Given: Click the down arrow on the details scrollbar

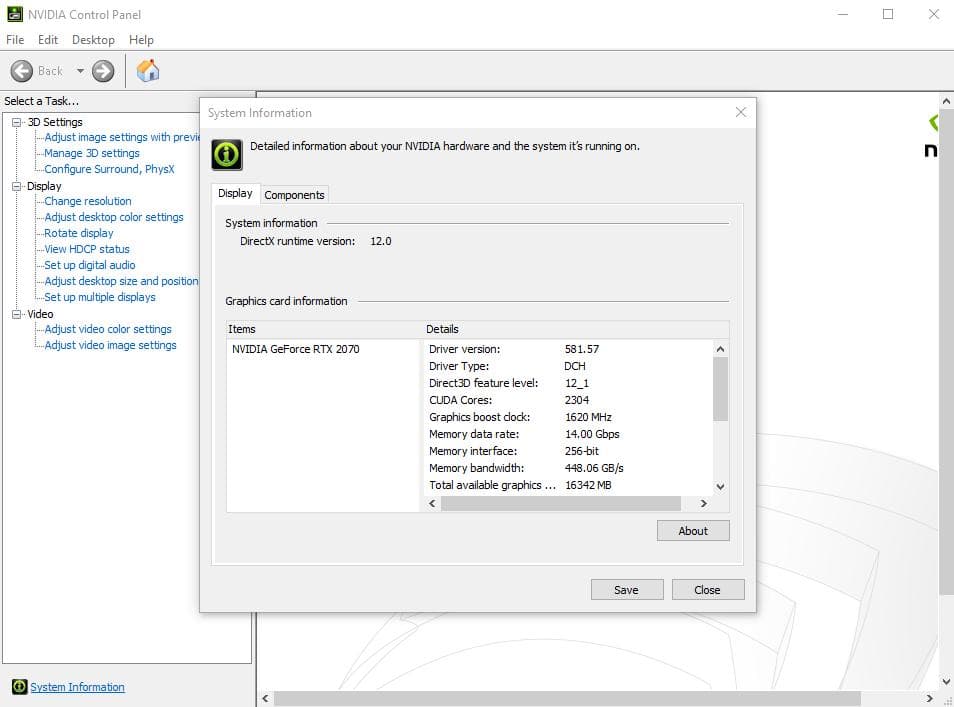Looking at the screenshot, I should point(719,486).
